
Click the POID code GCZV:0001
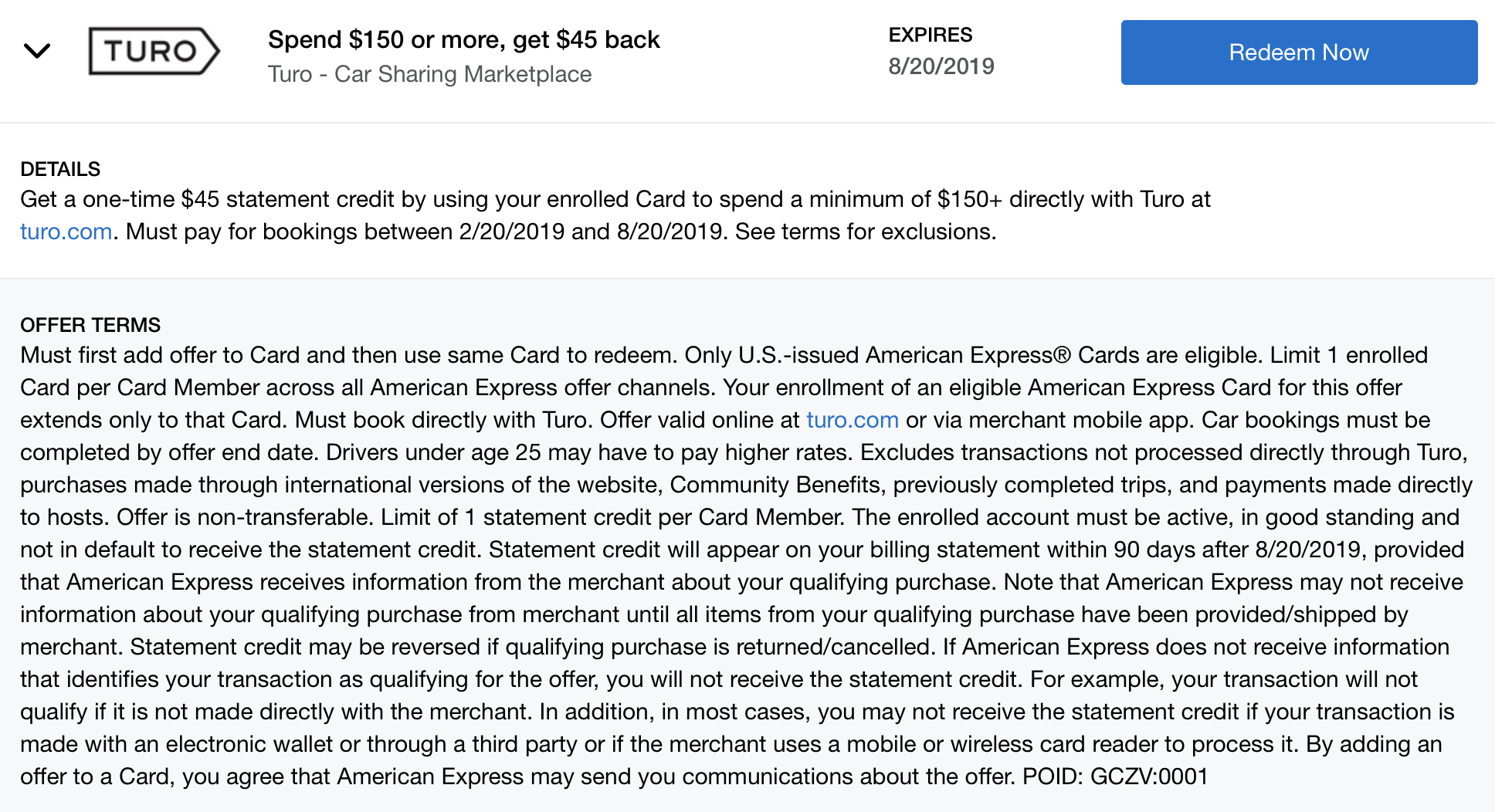pyautogui.click(x=1148, y=776)
